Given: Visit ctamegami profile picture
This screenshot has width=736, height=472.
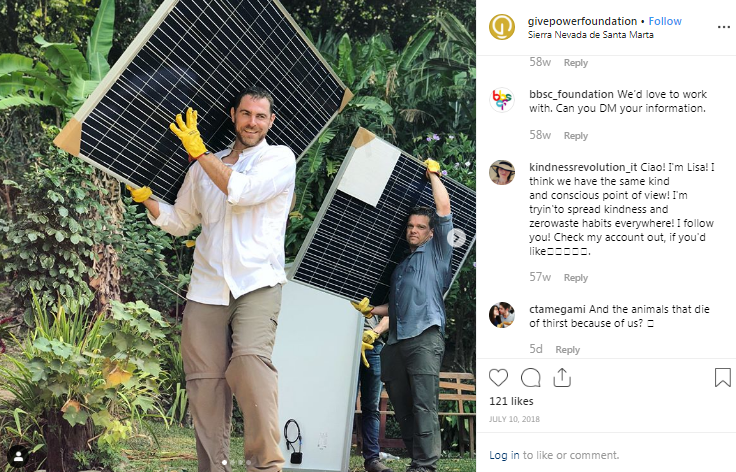Looking at the screenshot, I should [x=502, y=315].
